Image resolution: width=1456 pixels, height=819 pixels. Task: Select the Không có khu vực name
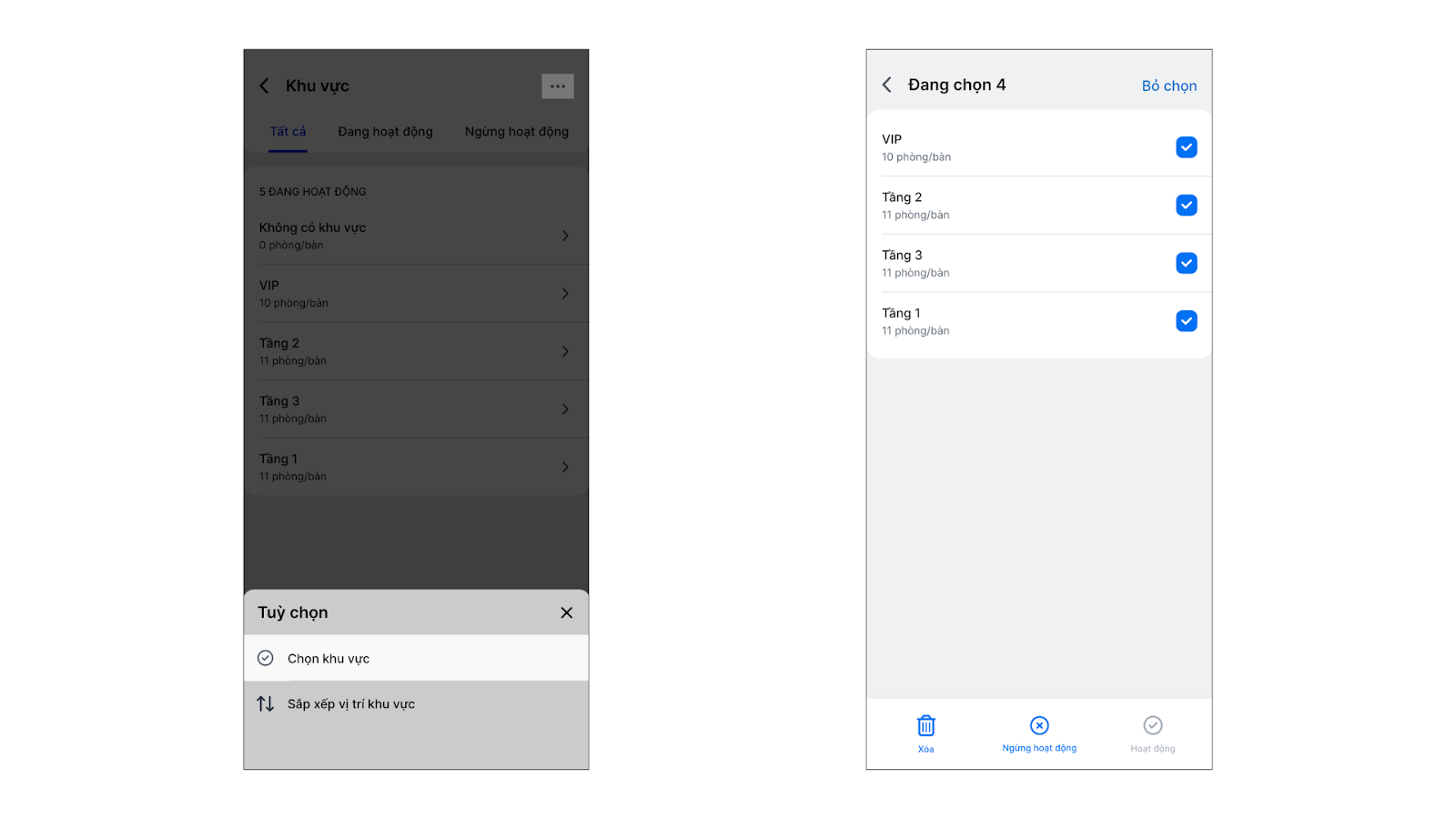click(312, 227)
